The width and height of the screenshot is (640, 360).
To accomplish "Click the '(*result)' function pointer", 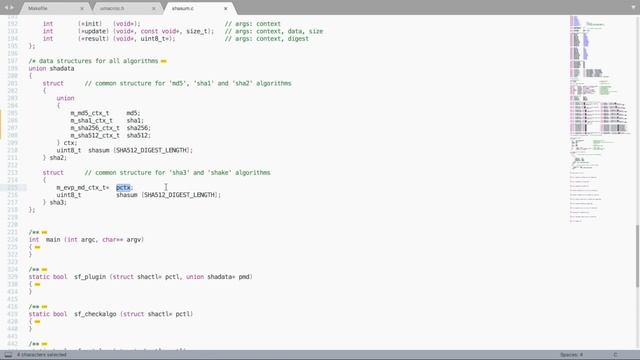I will coord(93,39).
